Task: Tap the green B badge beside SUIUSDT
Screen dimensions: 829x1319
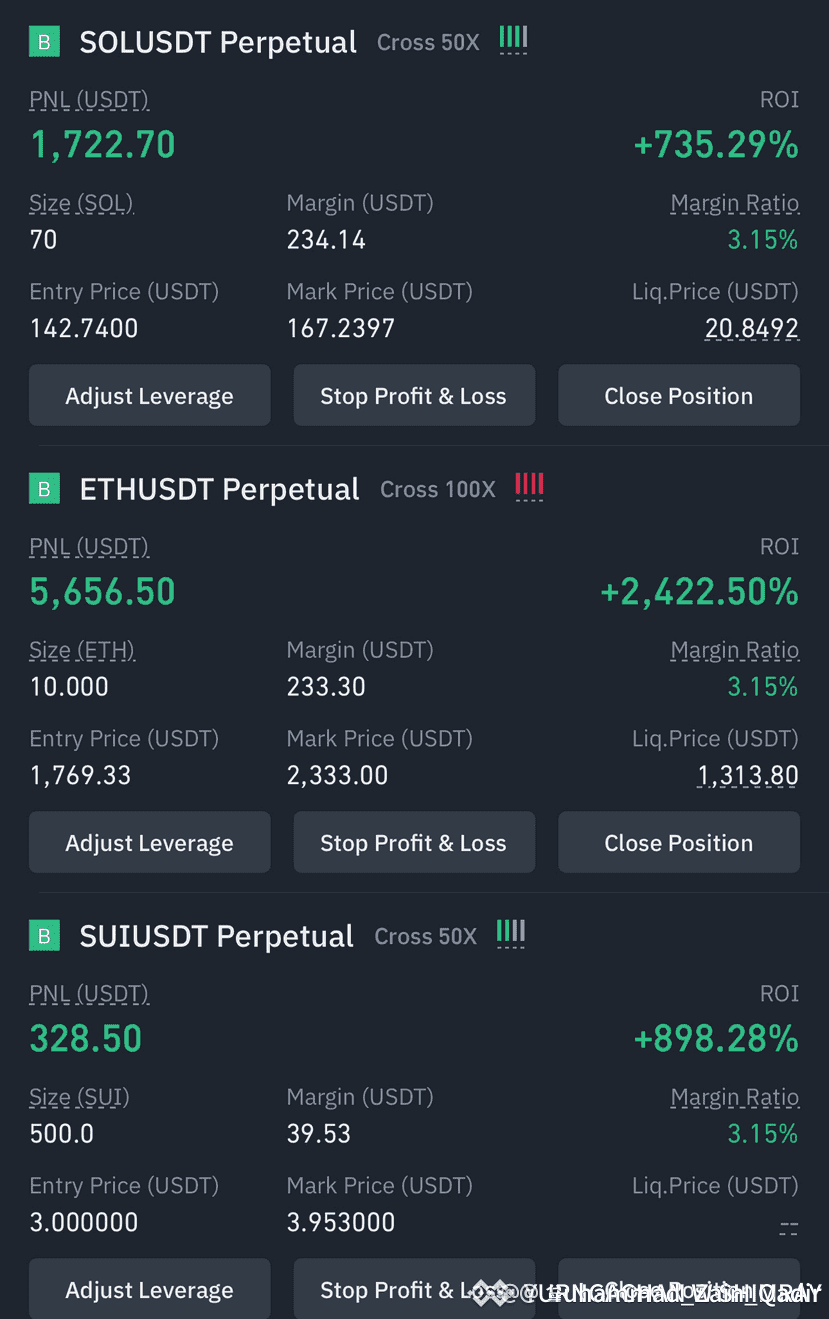Action: pyautogui.click(x=43, y=936)
